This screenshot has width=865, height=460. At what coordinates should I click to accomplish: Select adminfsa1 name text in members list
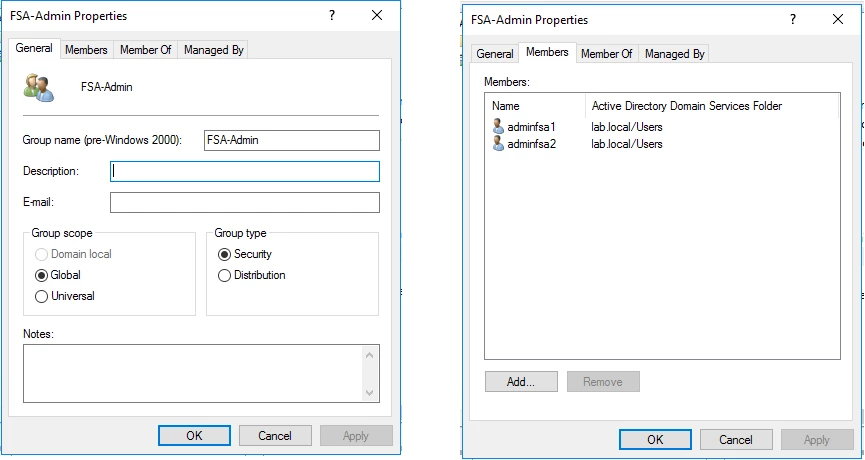pyautogui.click(x=532, y=127)
